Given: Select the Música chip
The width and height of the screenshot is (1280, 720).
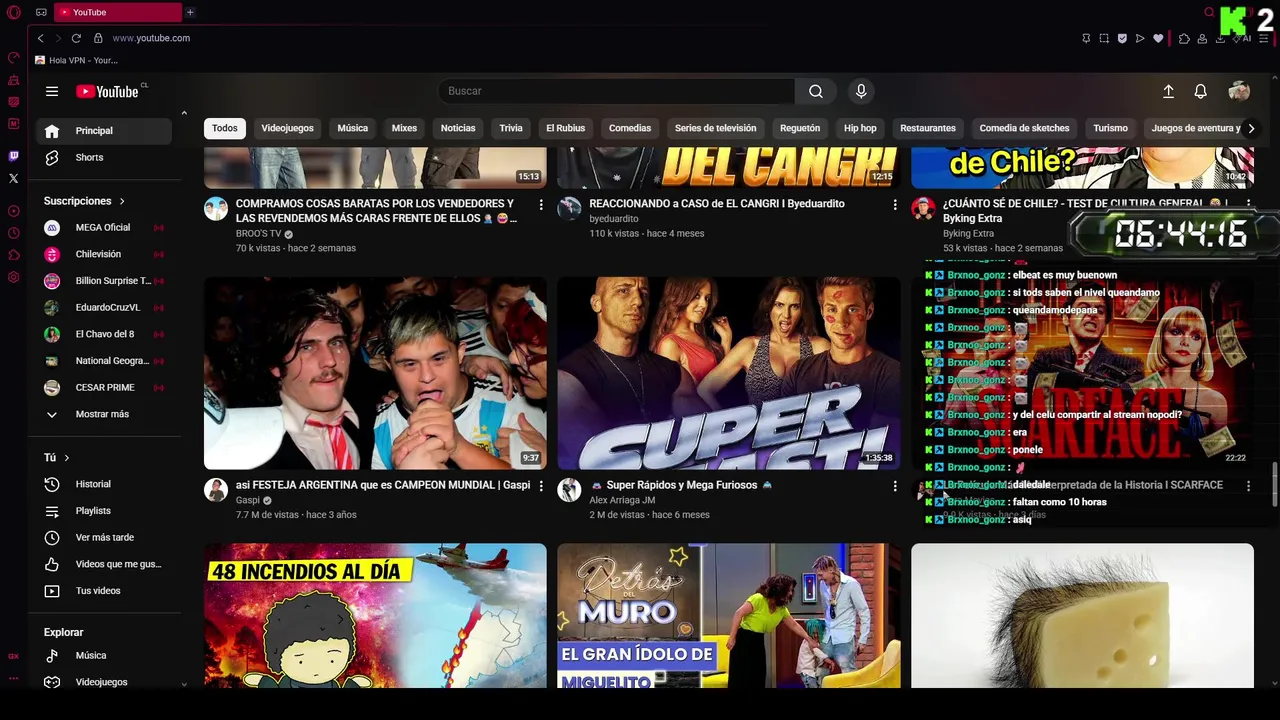Looking at the screenshot, I should (x=352, y=128).
